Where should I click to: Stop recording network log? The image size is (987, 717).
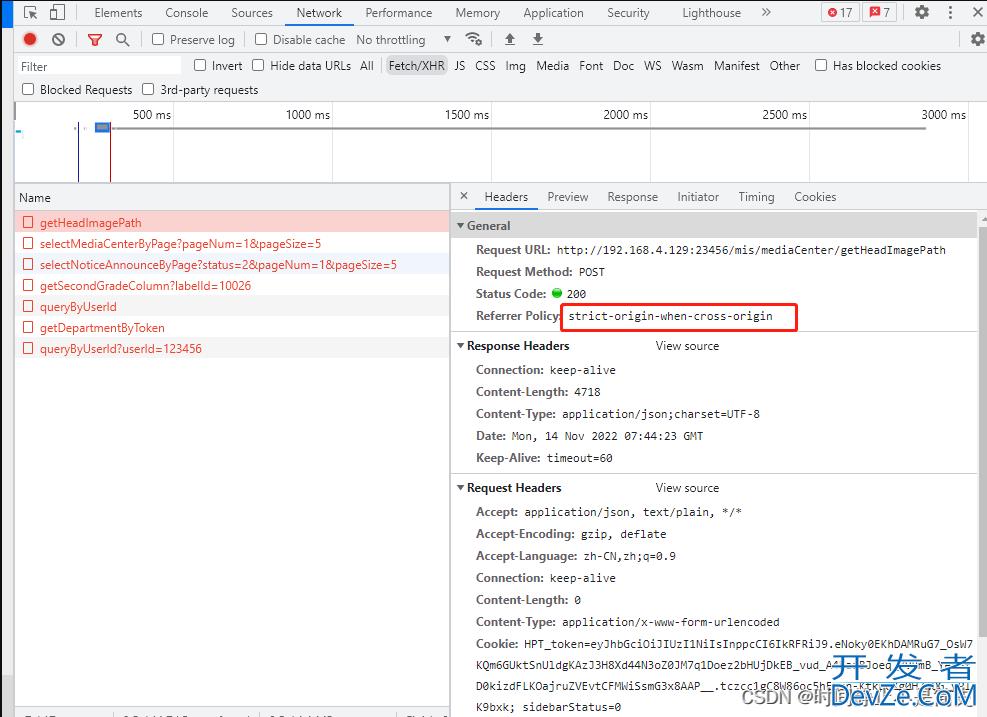[x=30, y=40]
